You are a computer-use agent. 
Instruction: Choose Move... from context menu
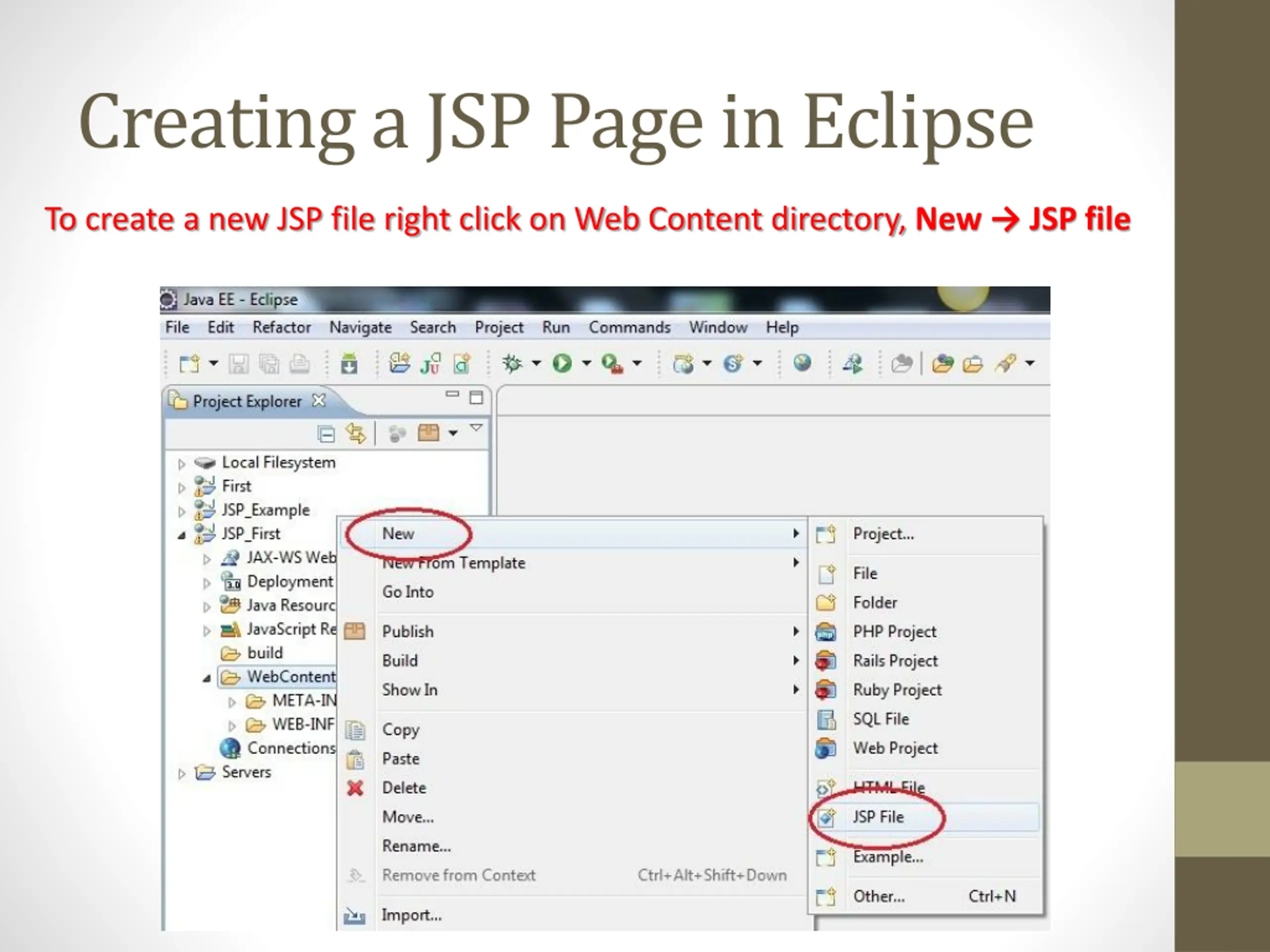[x=574, y=817]
